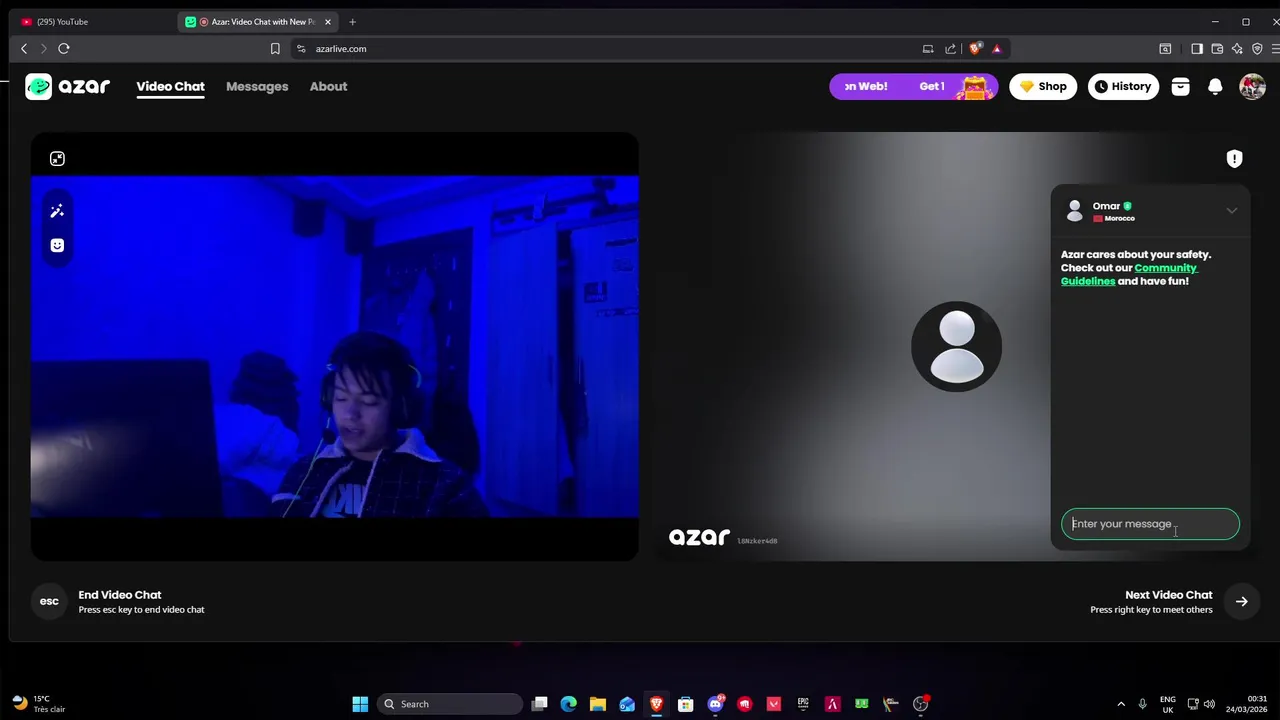Open Task View on taskbar

coord(540,704)
